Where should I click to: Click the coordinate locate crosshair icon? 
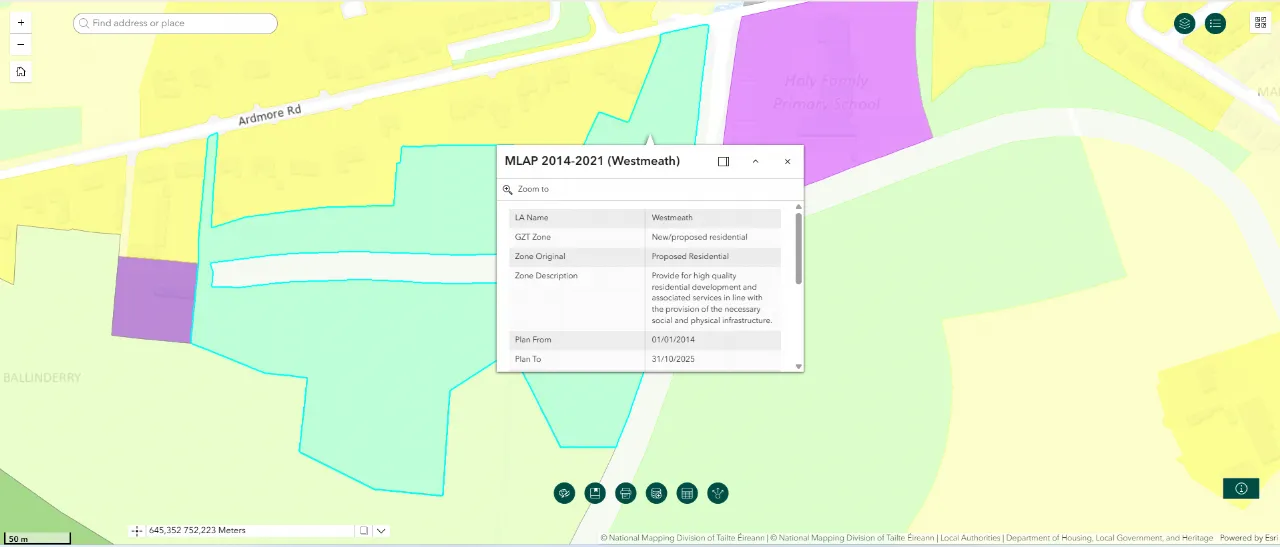coord(137,531)
